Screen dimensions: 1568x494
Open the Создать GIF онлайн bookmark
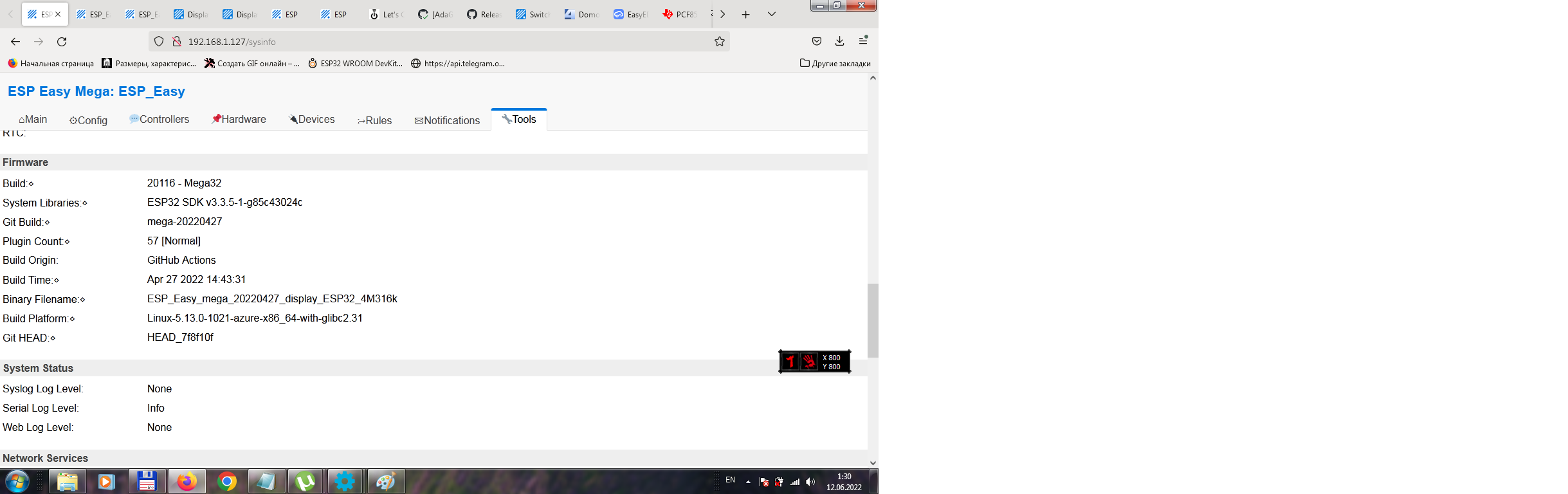(251, 63)
